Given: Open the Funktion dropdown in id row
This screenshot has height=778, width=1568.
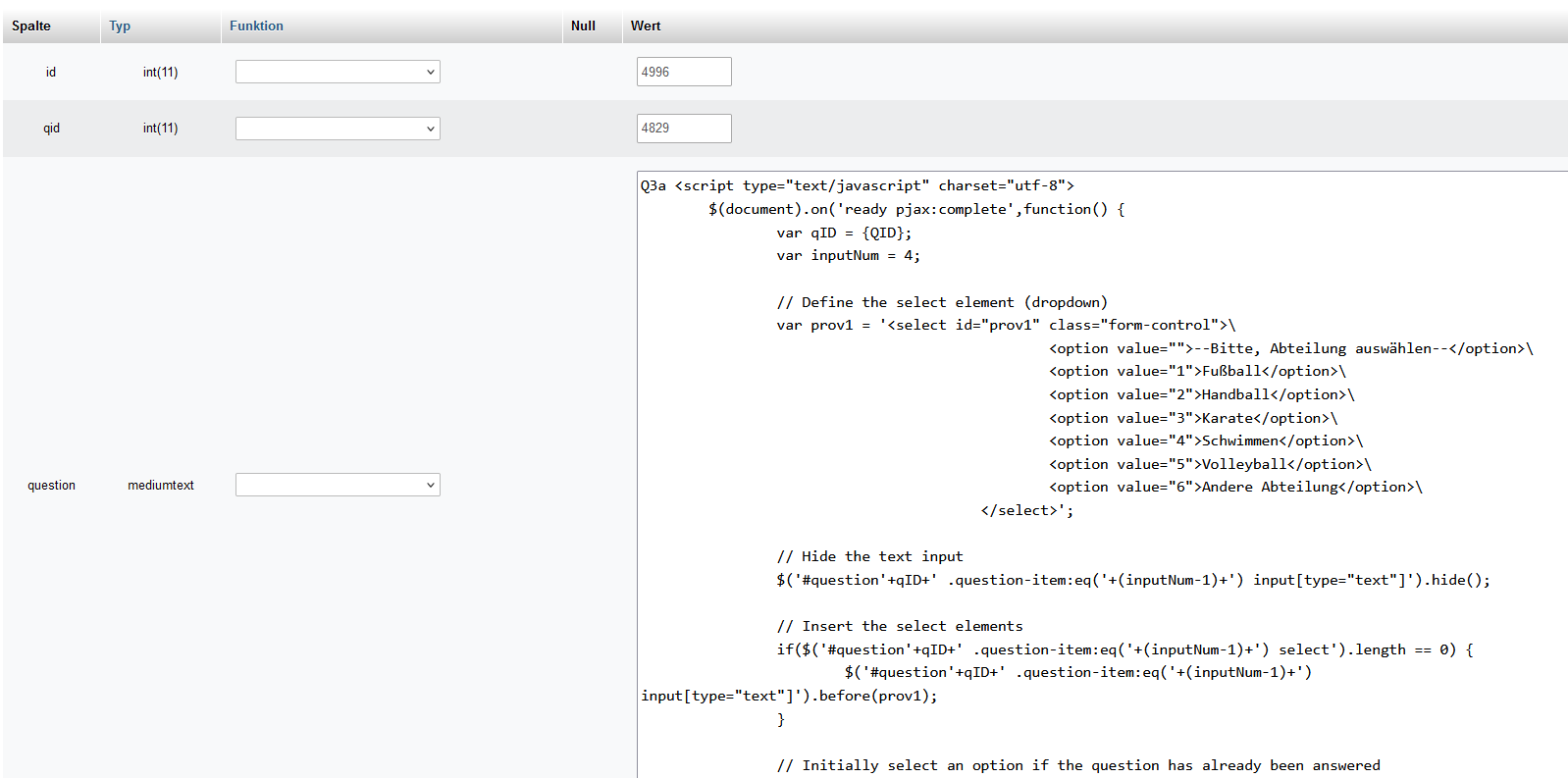Looking at the screenshot, I should 337,72.
